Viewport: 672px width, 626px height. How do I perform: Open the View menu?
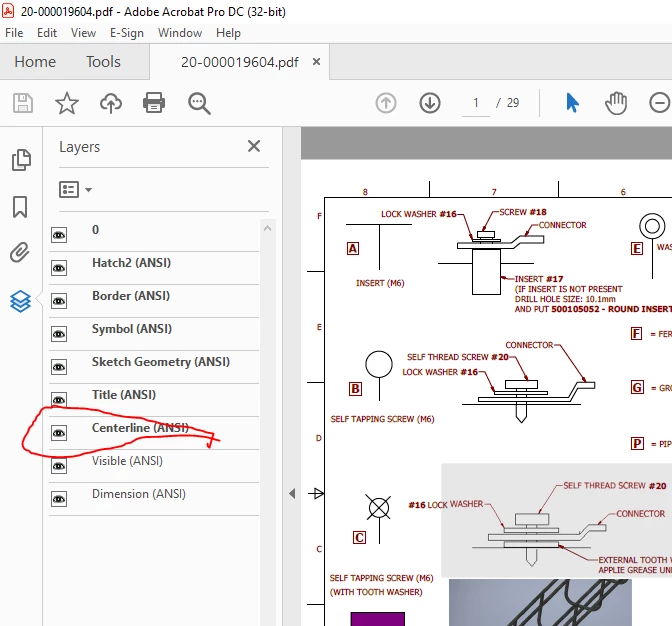pyautogui.click(x=83, y=33)
